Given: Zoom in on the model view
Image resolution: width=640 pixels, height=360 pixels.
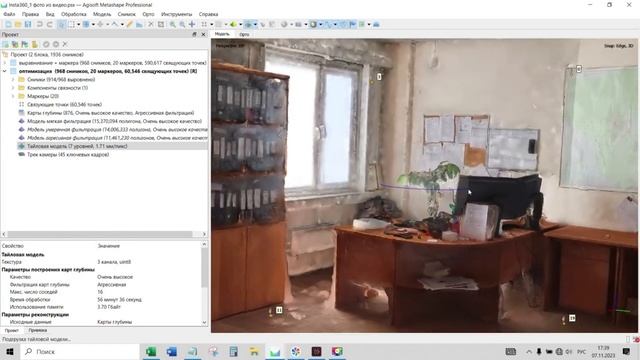Looking at the screenshot, I should (x=173, y=24).
